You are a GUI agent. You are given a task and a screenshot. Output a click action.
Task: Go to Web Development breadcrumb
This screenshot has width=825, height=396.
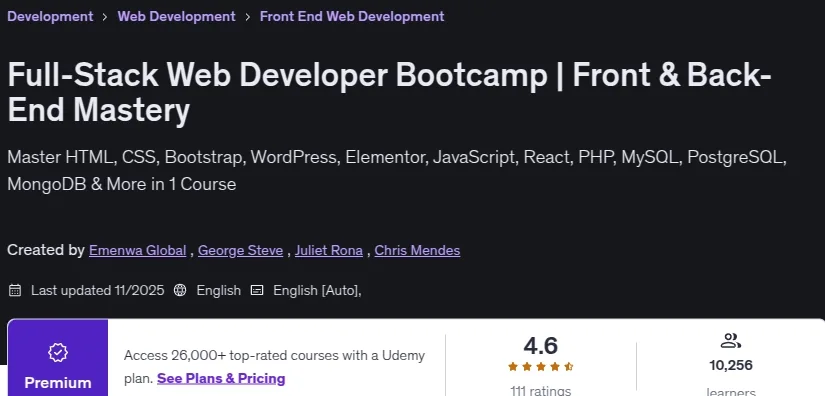176,16
